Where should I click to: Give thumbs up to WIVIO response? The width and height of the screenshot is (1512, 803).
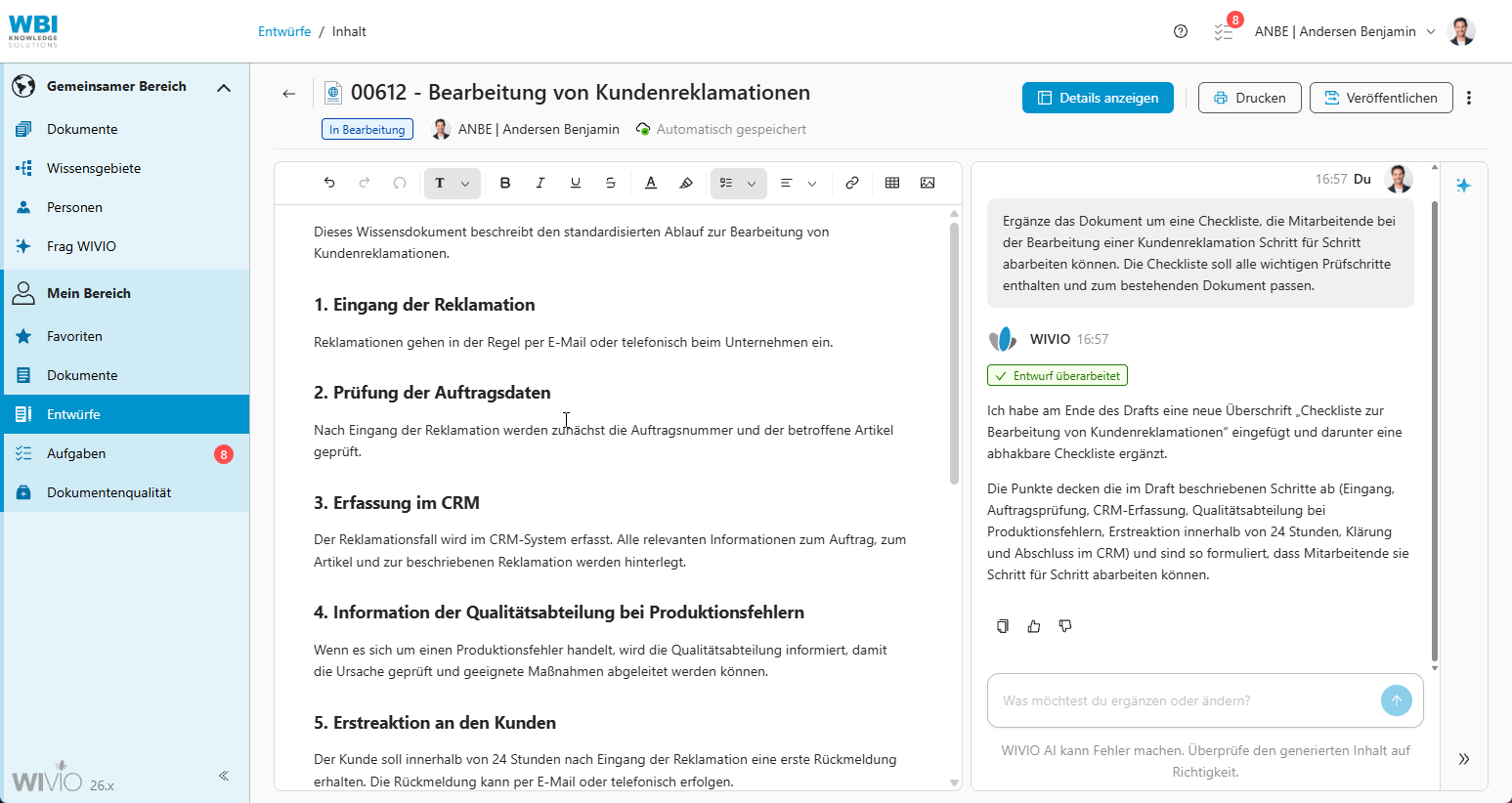(1034, 626)
